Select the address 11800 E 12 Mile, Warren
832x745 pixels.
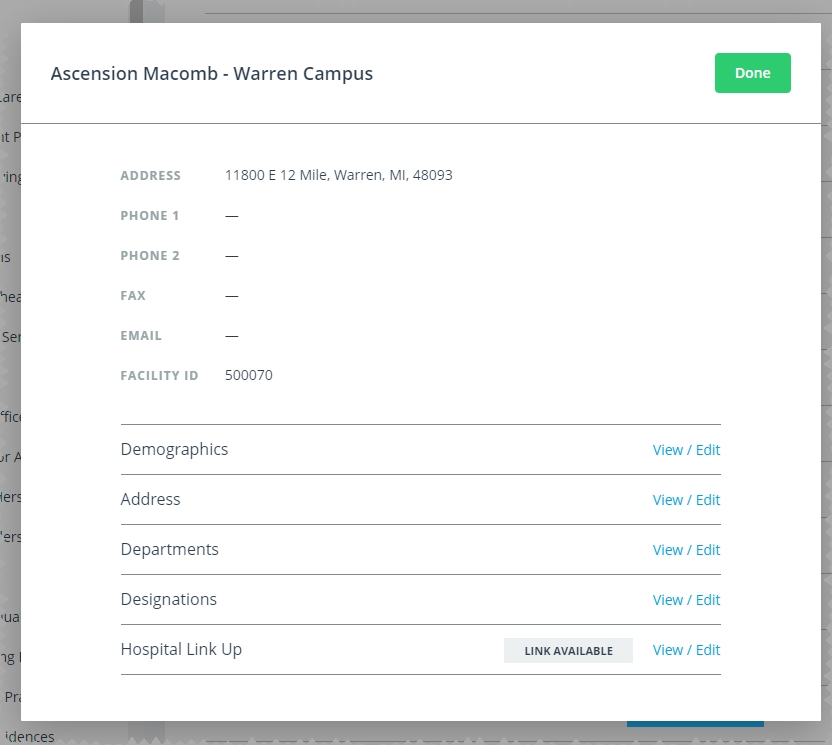click(304, 175)
